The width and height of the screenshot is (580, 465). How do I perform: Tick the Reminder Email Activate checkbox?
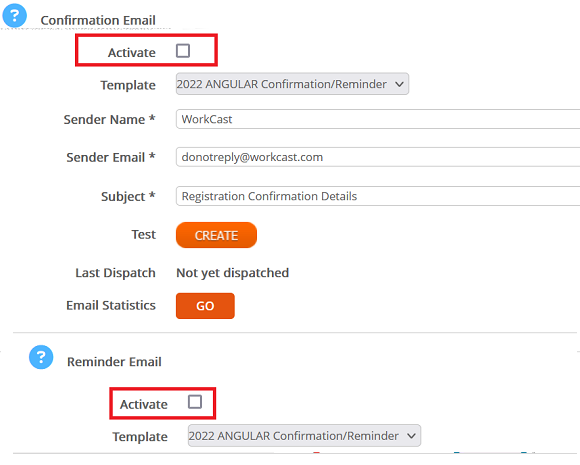(x=195, y=401)
